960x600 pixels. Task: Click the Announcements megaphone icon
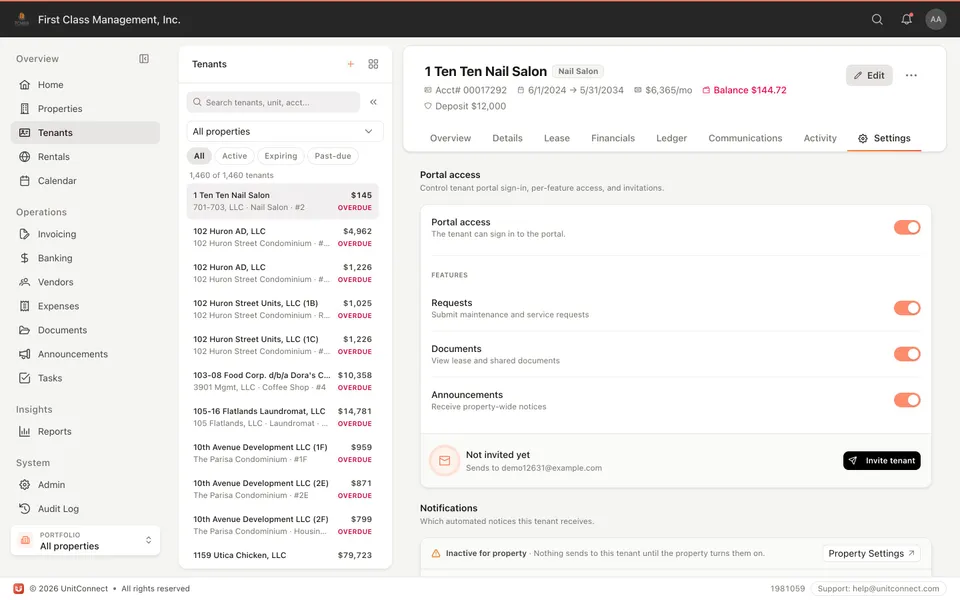(24, 354)
